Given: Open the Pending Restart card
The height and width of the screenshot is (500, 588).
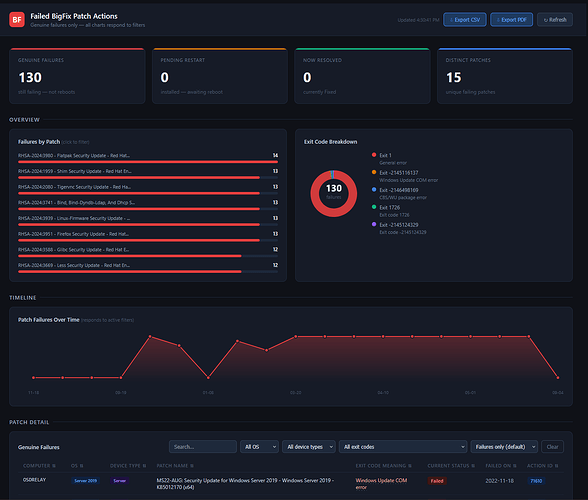Looking at the screenshot, I should [220, 76].
